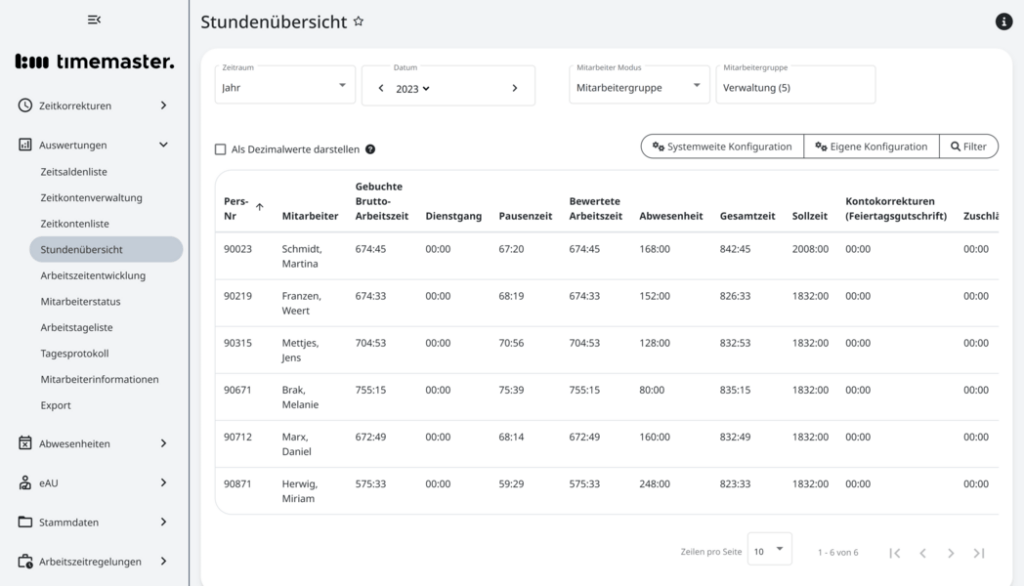
Task: Click the folder icon beside Stammdaten
Action: [23, 521]
